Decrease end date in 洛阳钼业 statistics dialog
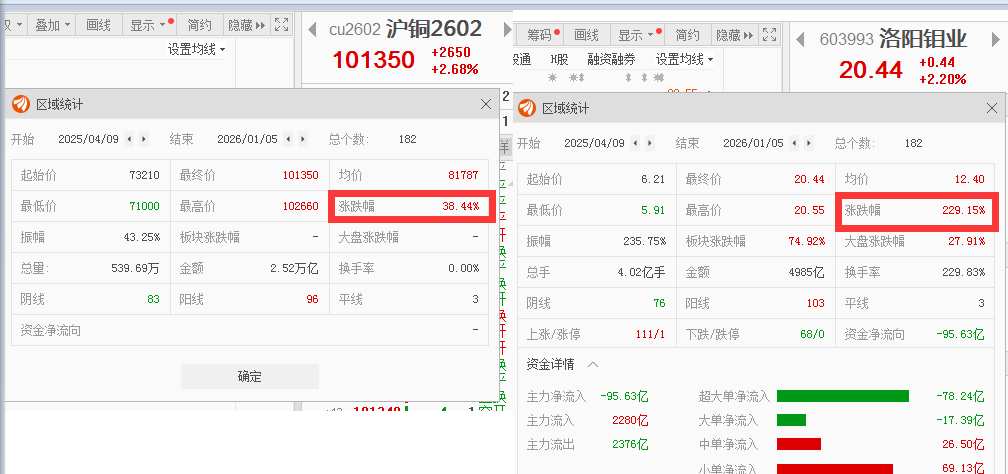Screen dimensions: 1008x474 [x=793, y=143]
